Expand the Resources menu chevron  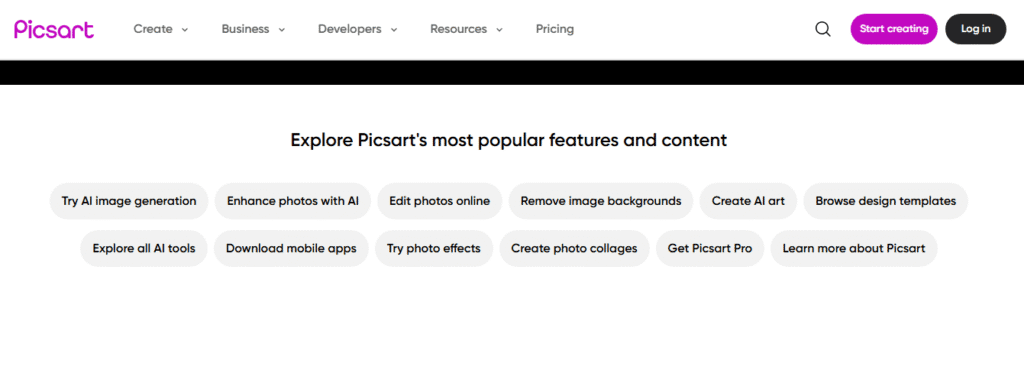pos(500,30)
